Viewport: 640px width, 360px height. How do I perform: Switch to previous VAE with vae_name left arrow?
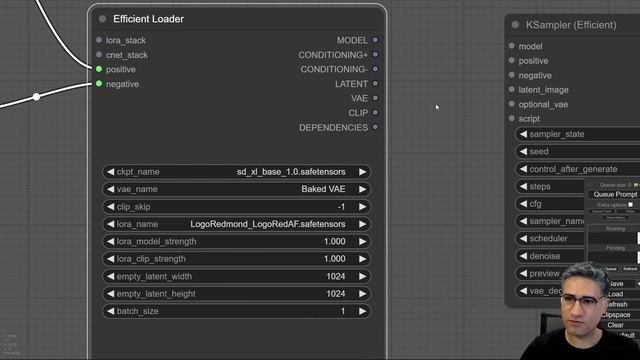click(110, 189)
